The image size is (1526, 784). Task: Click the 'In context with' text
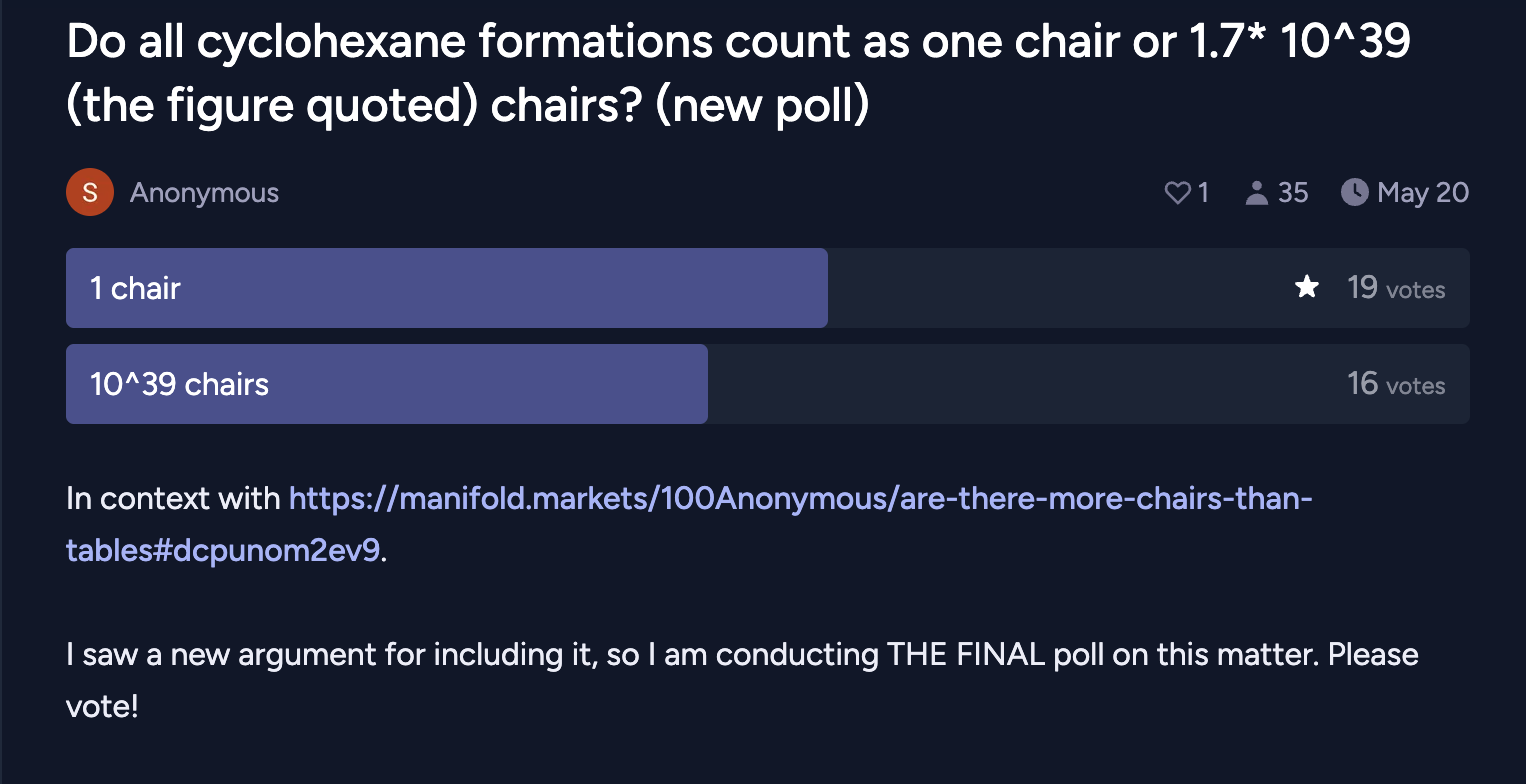[174, 498]
